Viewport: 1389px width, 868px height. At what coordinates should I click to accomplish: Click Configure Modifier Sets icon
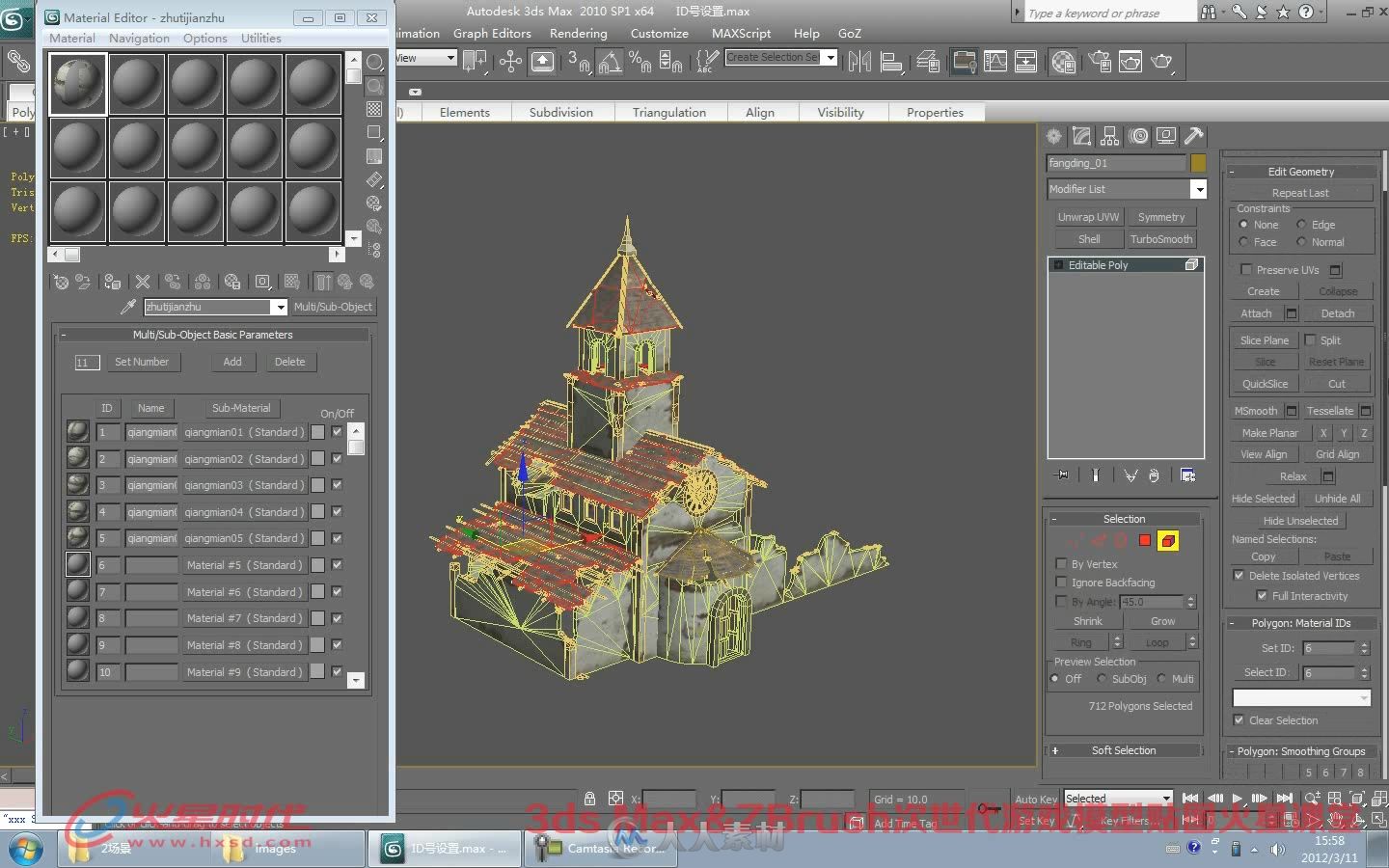[1187, 475]
